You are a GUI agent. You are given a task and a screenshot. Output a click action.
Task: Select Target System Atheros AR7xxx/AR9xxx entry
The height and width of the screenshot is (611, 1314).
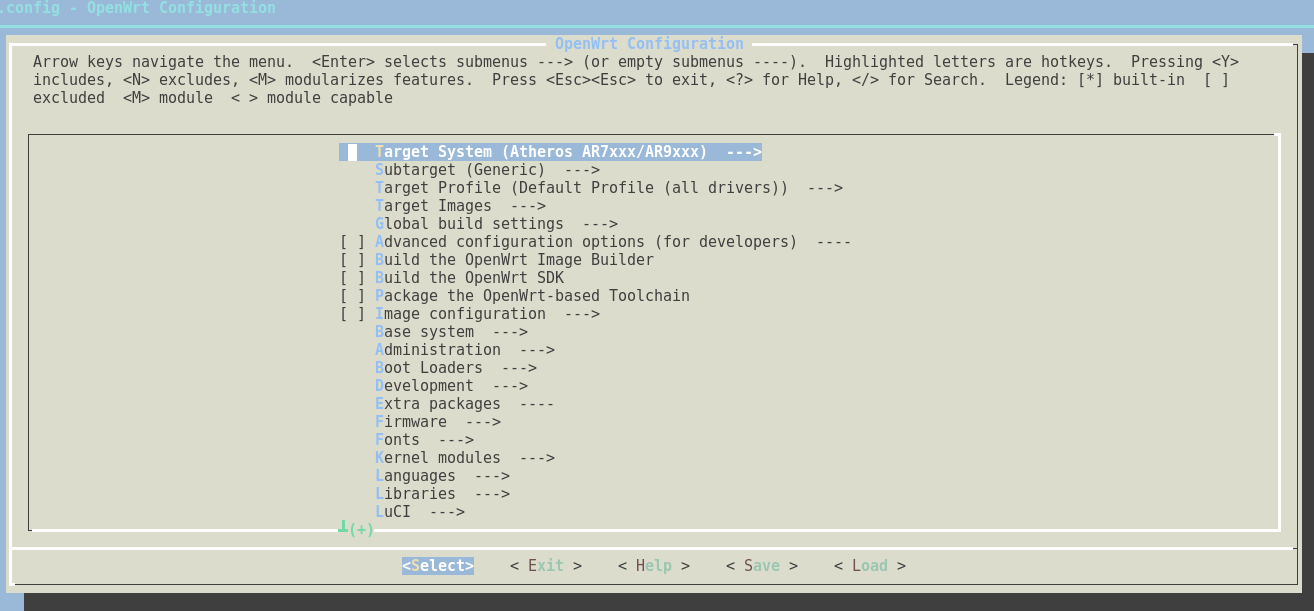pyautogui.click(x=550, y=152)
